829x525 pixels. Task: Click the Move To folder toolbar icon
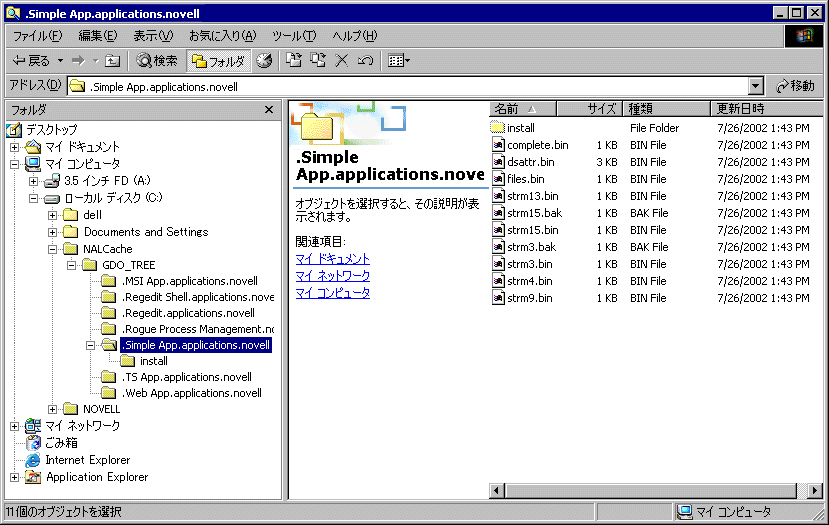pyautogui.click(x=294, y=61)
